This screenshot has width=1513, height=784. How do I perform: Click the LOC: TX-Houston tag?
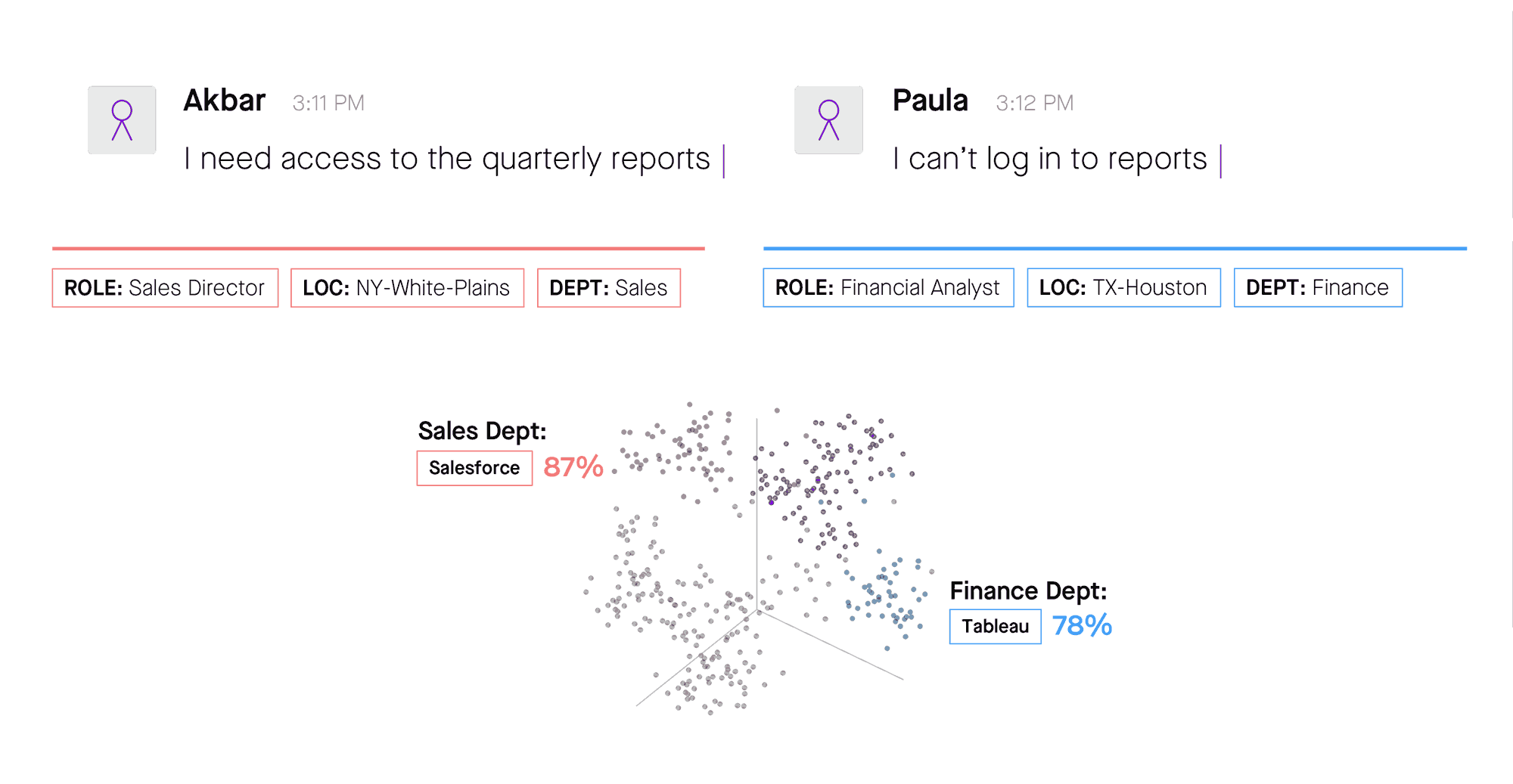click(1123, 288)
